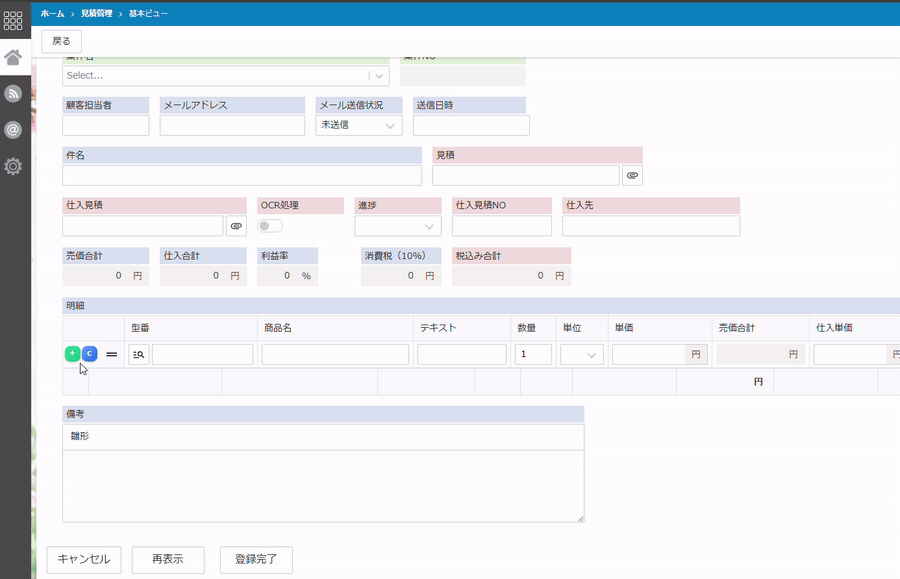Focus the 型番 text input in detail row
This screenshot has height=579, width=900.
pos(203,355)
